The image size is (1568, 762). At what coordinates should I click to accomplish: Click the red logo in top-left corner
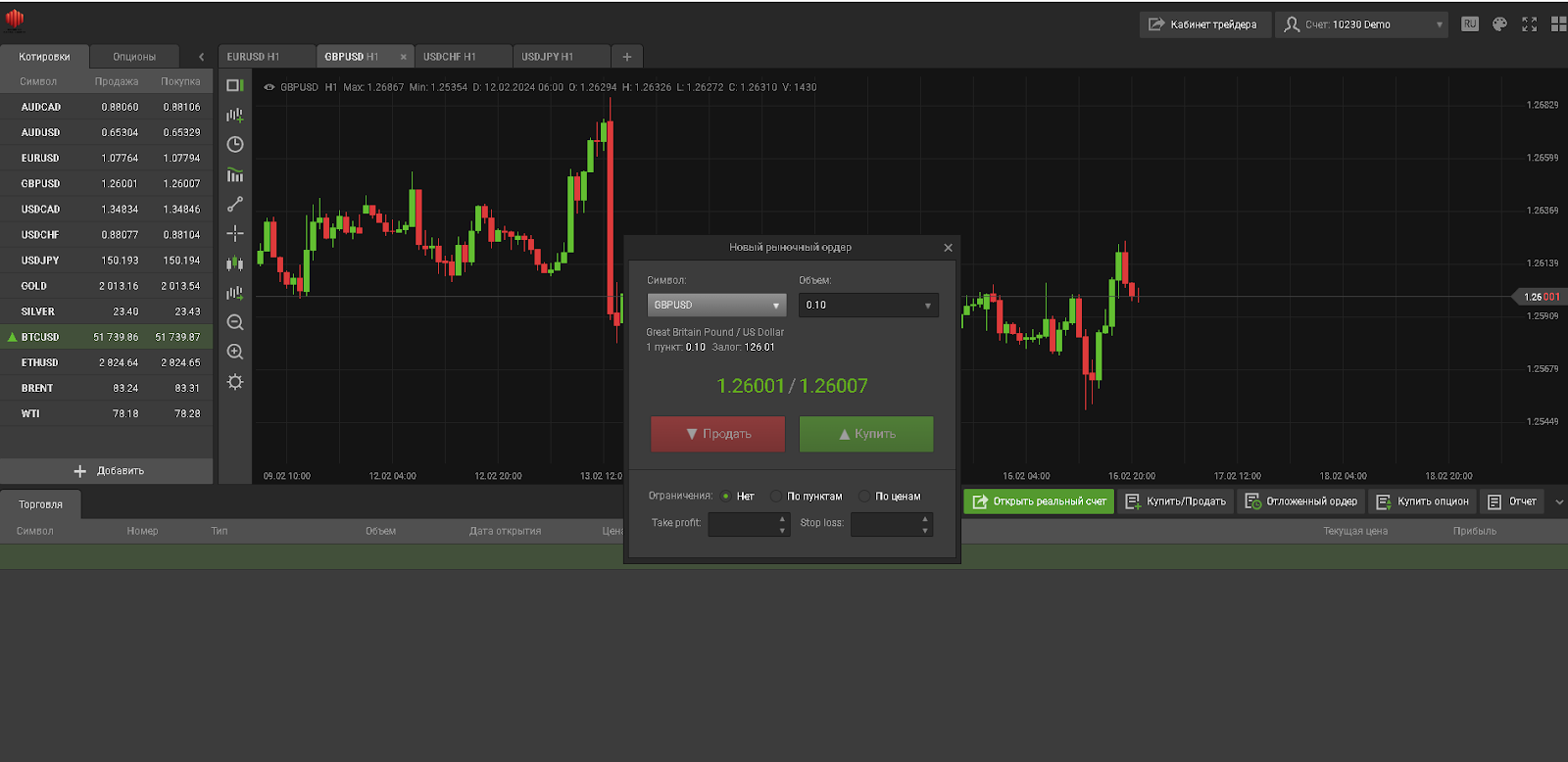point(15,20)
